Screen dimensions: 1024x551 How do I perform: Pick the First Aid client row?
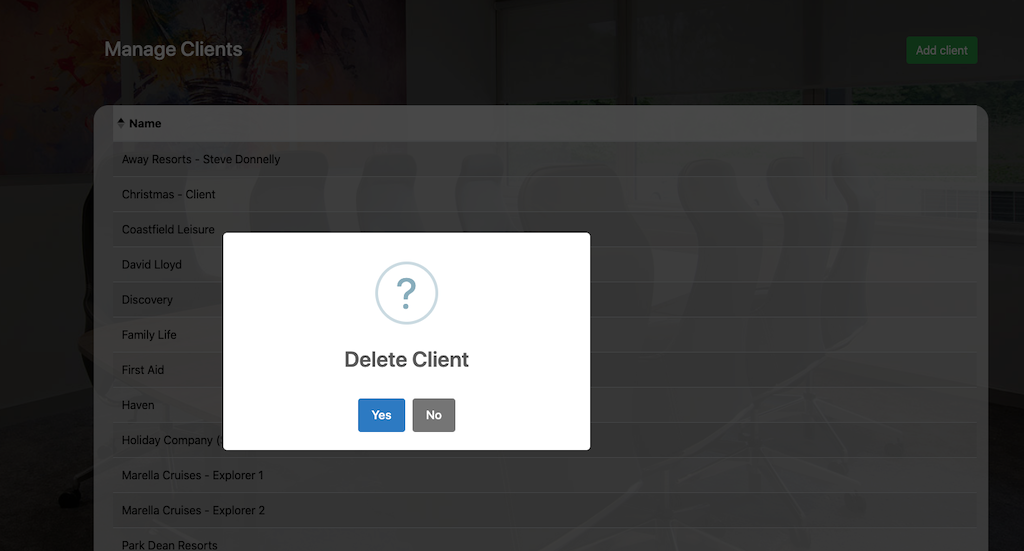[143, 370]
